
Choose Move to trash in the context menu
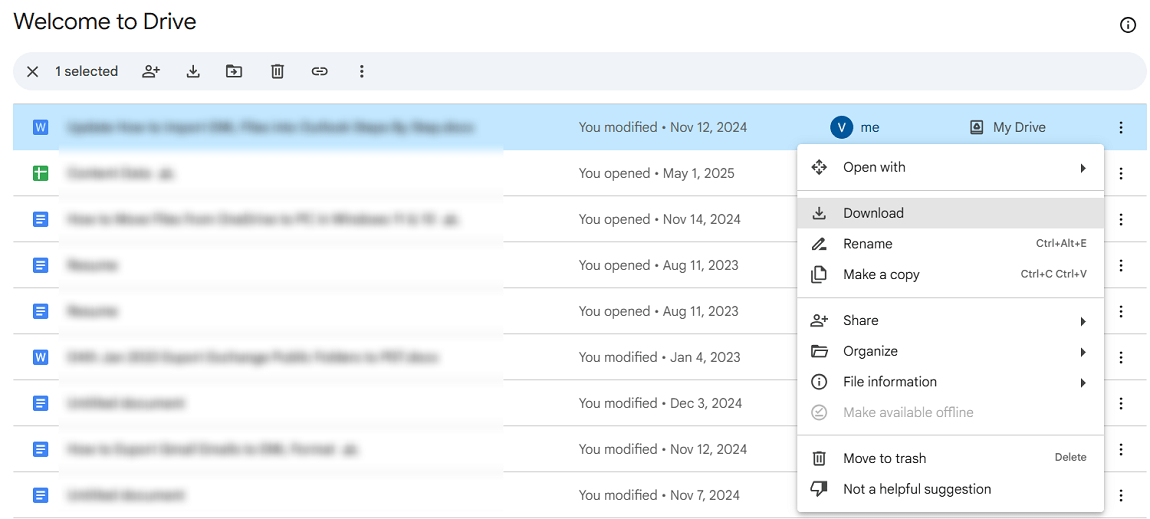[x=951, y=458]
